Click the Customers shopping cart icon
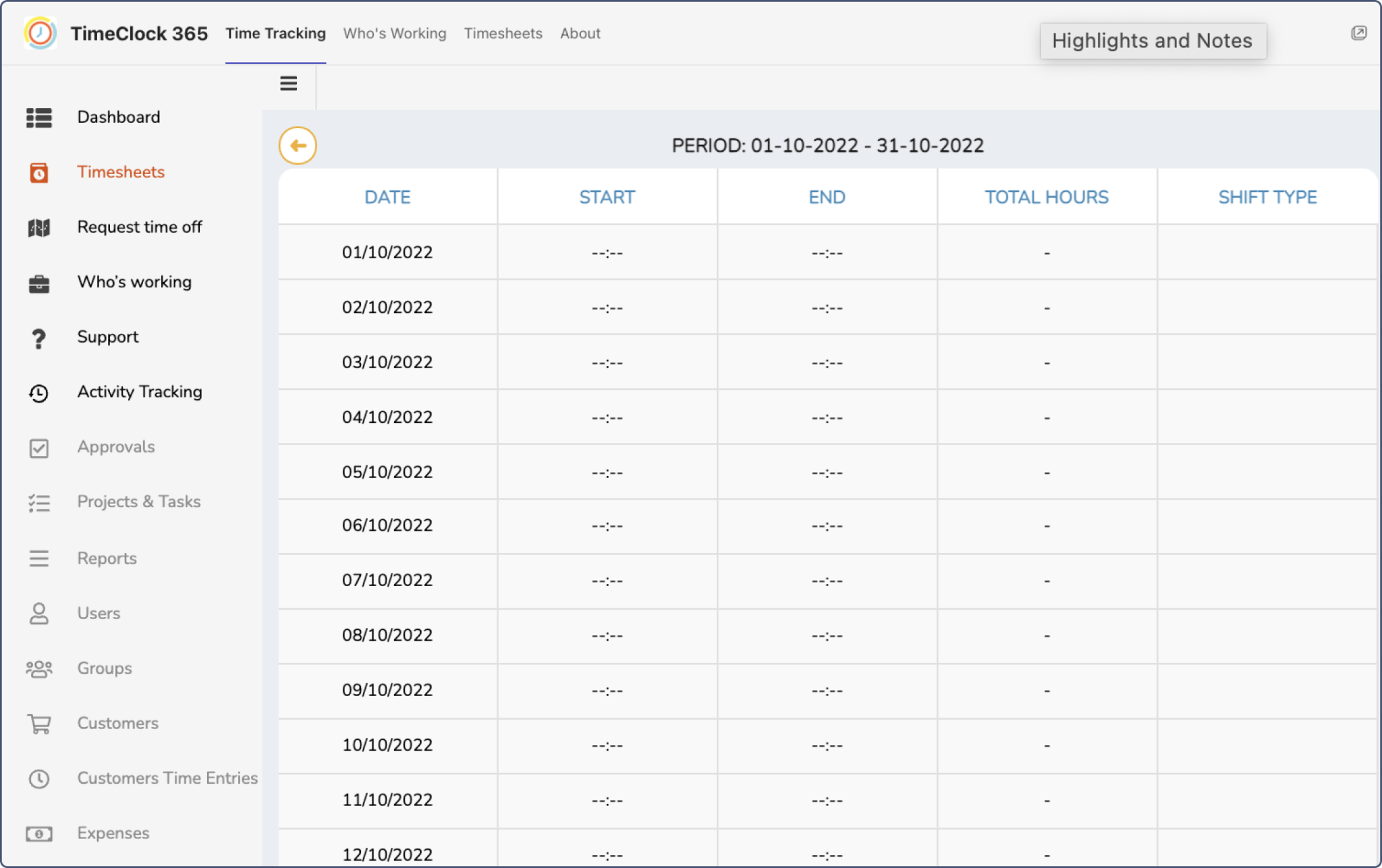1382x868 pixels. (39, 724)
